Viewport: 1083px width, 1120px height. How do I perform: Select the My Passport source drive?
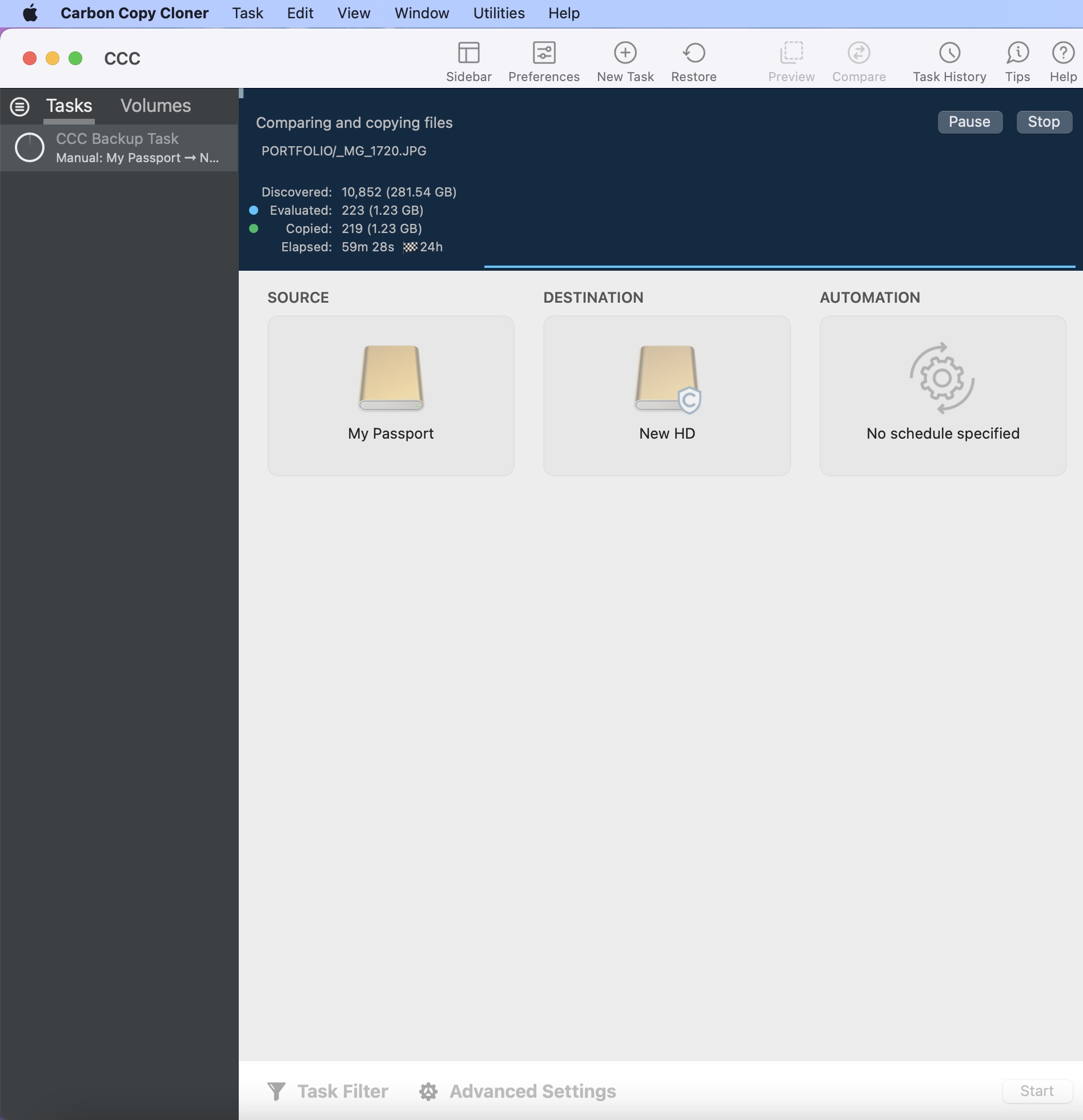[x=391, y=395]
